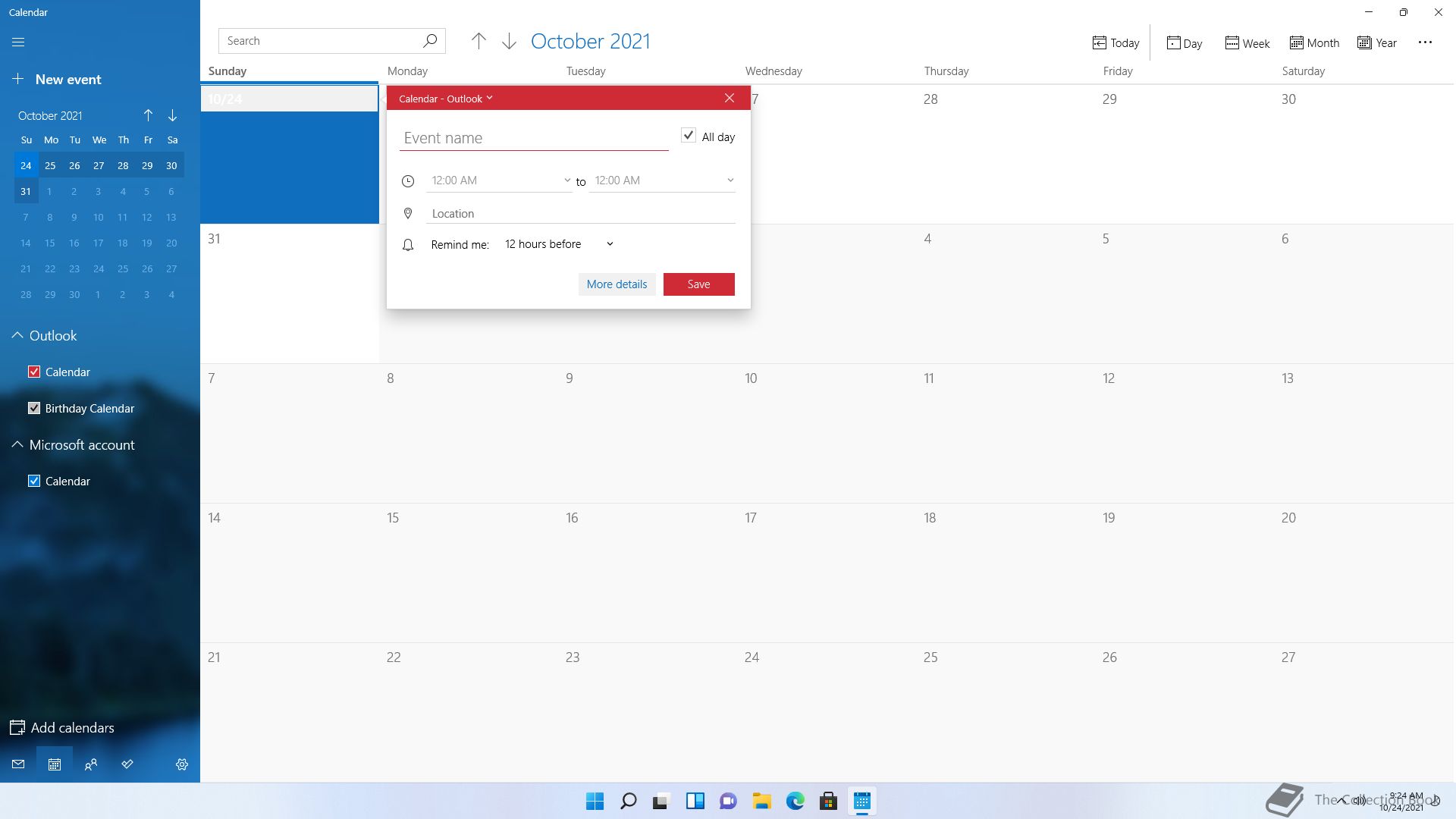Viewport: 1456px width, 819px height.
Task: Uncheck the All day checkbox
Action: pyautogui.click(x=689, y=135)
